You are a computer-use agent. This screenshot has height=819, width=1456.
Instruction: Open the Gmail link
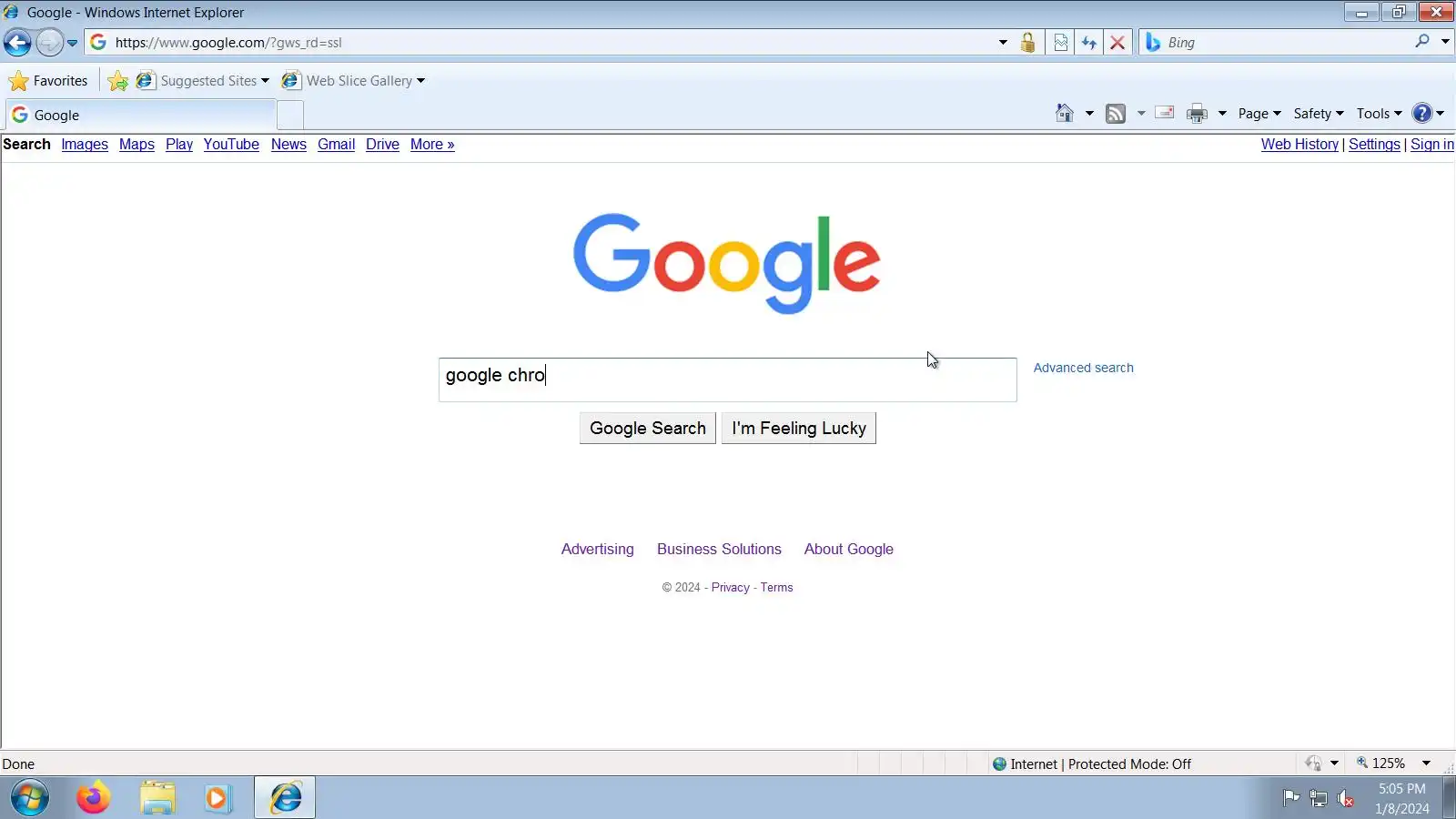pos(336,145)
